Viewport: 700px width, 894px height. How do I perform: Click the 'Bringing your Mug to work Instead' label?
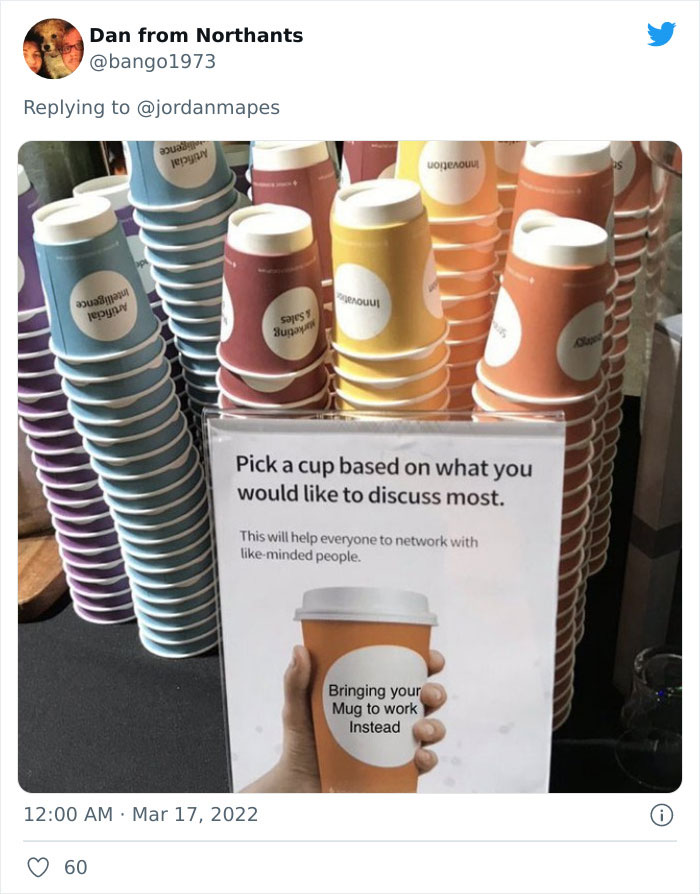click(x=374, y=709)
